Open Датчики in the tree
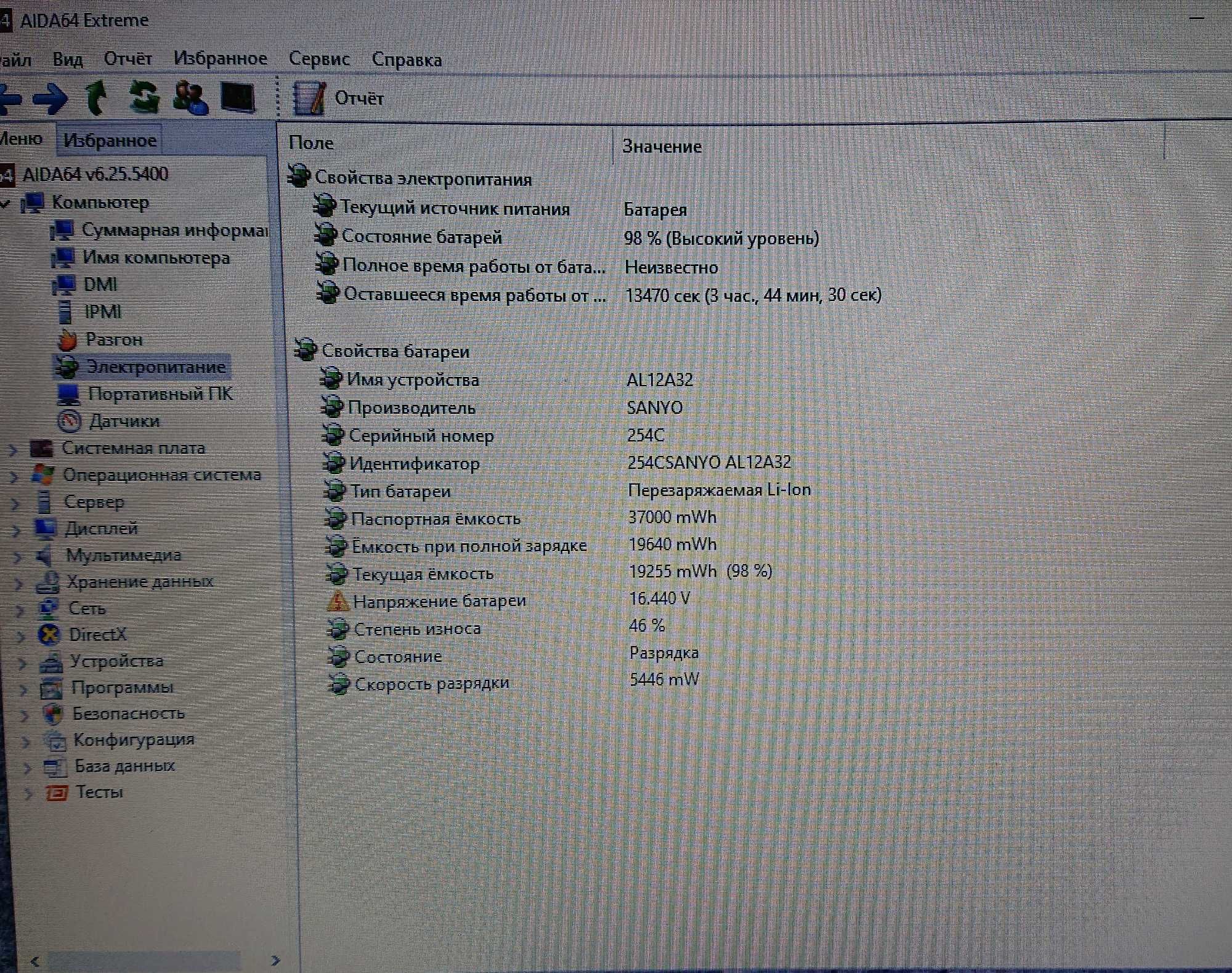 [124, 421]
